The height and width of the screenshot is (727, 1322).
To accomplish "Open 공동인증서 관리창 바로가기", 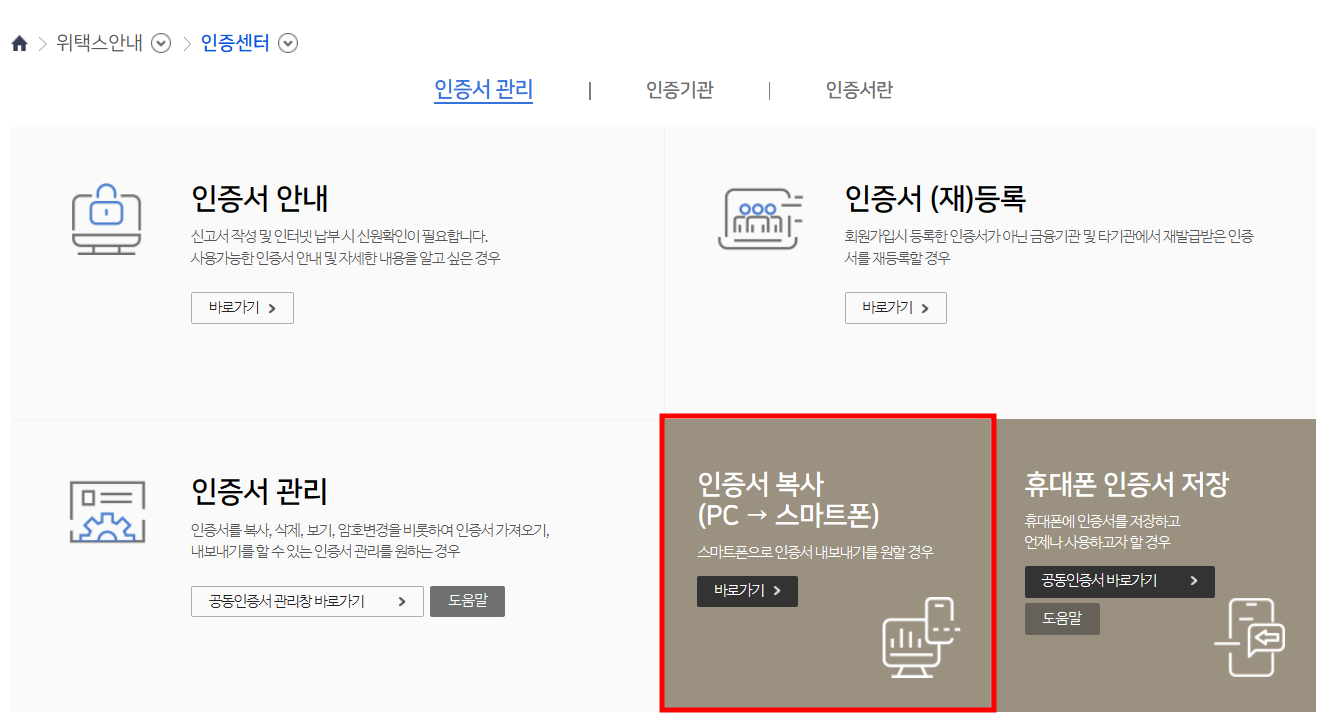I will [307, 601].
